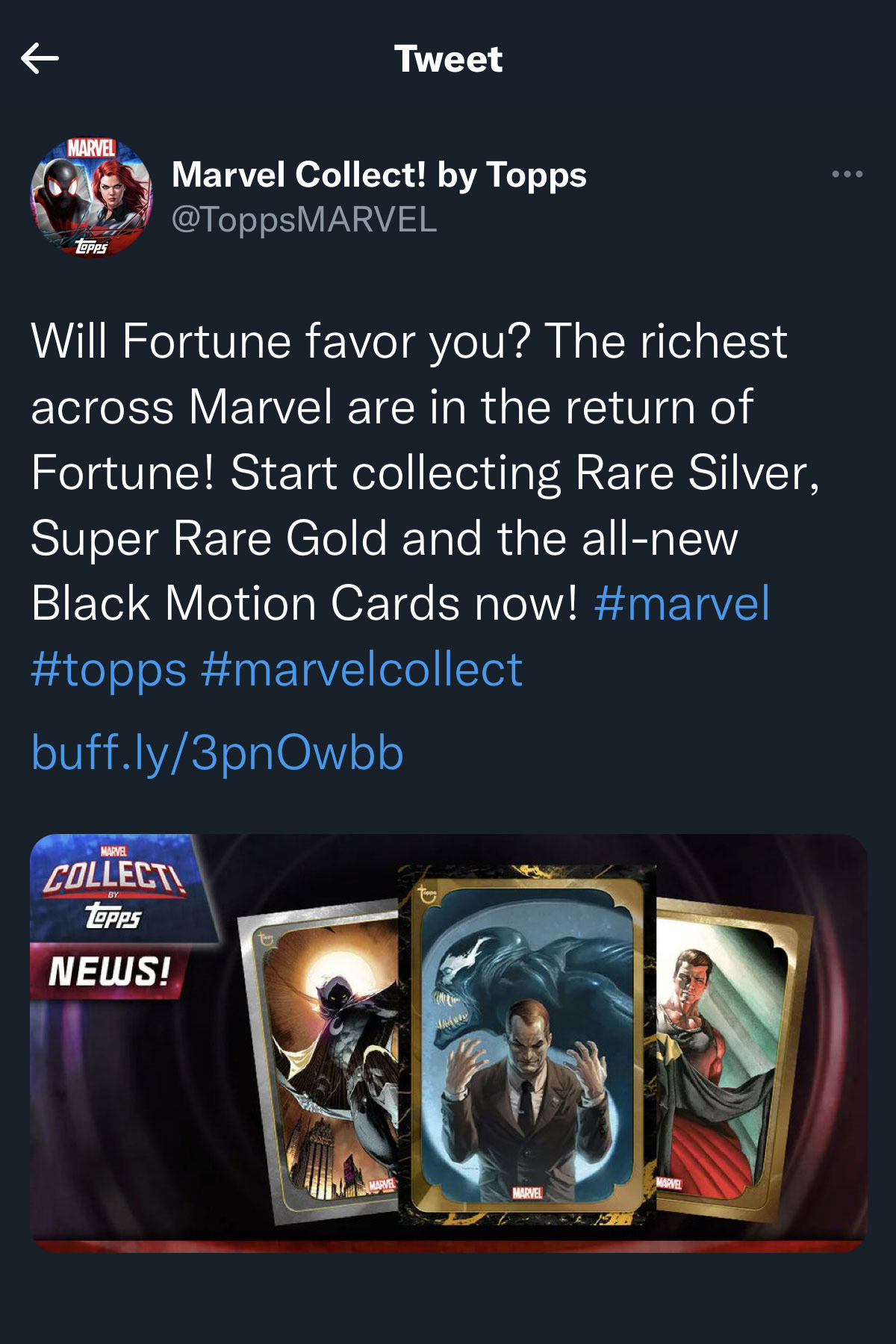896x1344 pixels.
Task: Tap the Marvel Collect! by Topps name
Action: pos(379,175)
